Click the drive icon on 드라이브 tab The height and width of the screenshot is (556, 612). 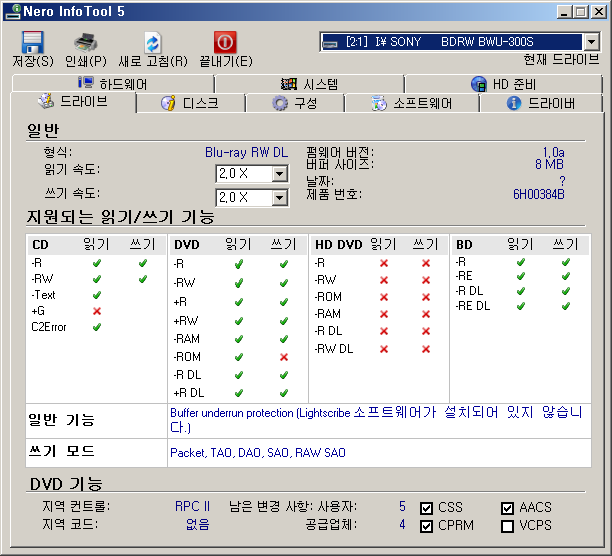click(x=46, y=101)
